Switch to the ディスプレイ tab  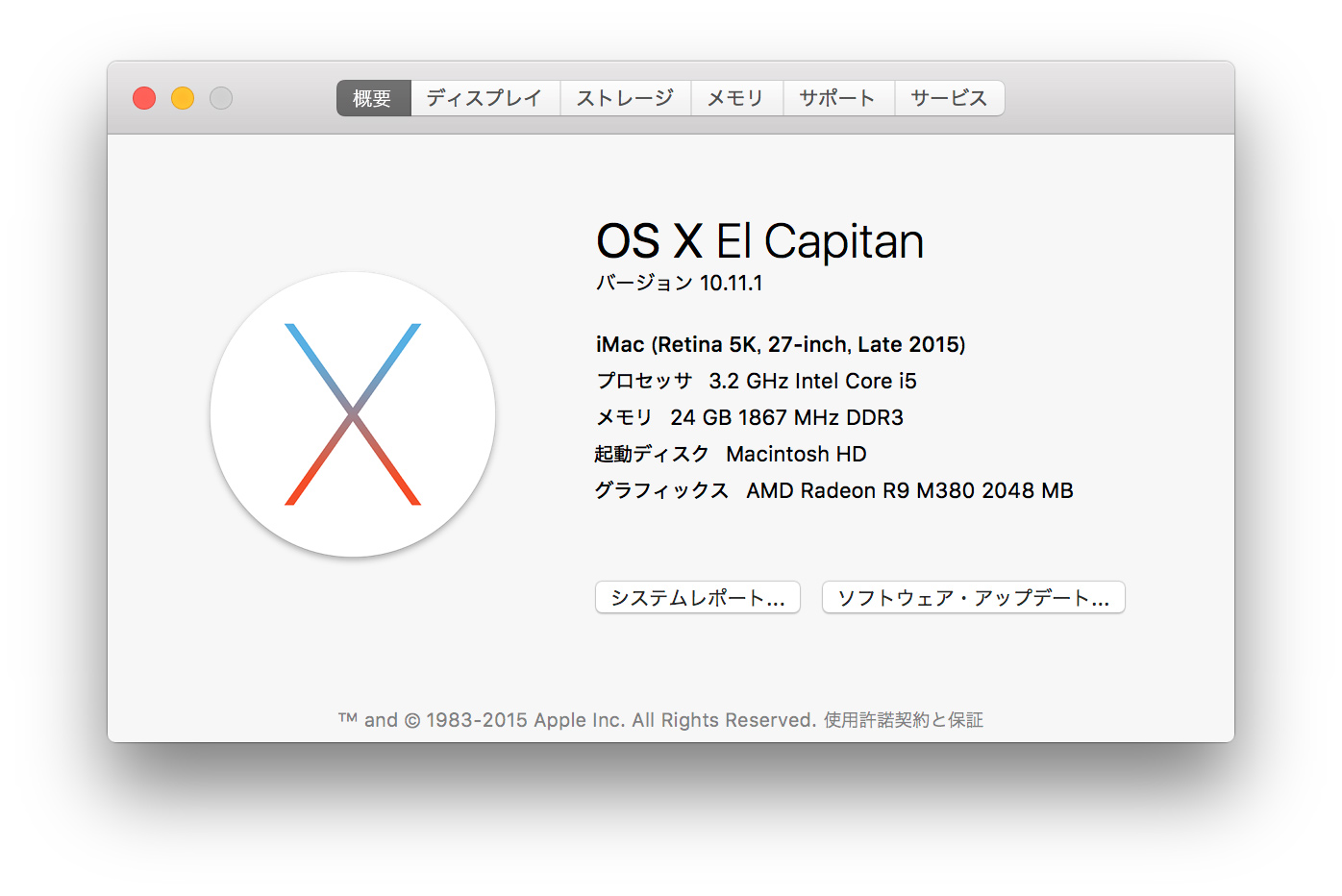pos(485,97)
